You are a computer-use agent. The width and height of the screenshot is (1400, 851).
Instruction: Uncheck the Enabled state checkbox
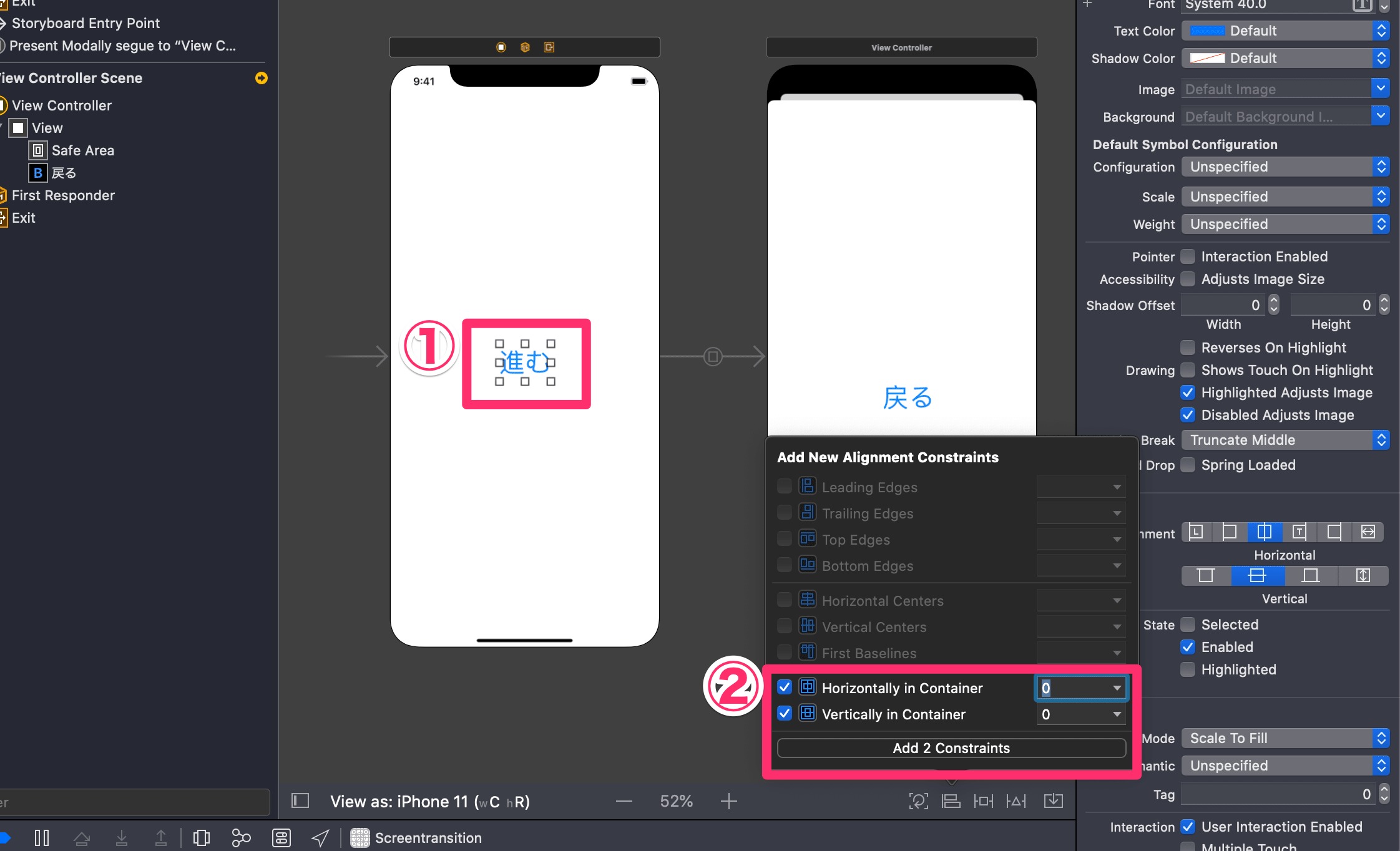tap(1188, 647)
